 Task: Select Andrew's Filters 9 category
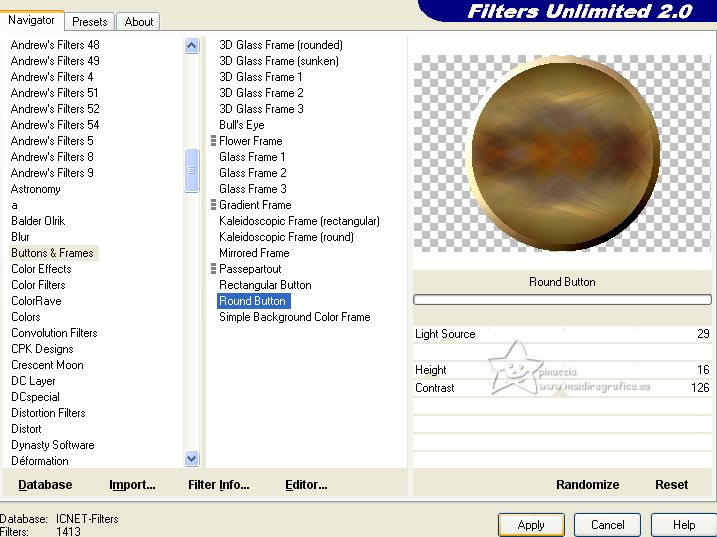tap(52, 173)
